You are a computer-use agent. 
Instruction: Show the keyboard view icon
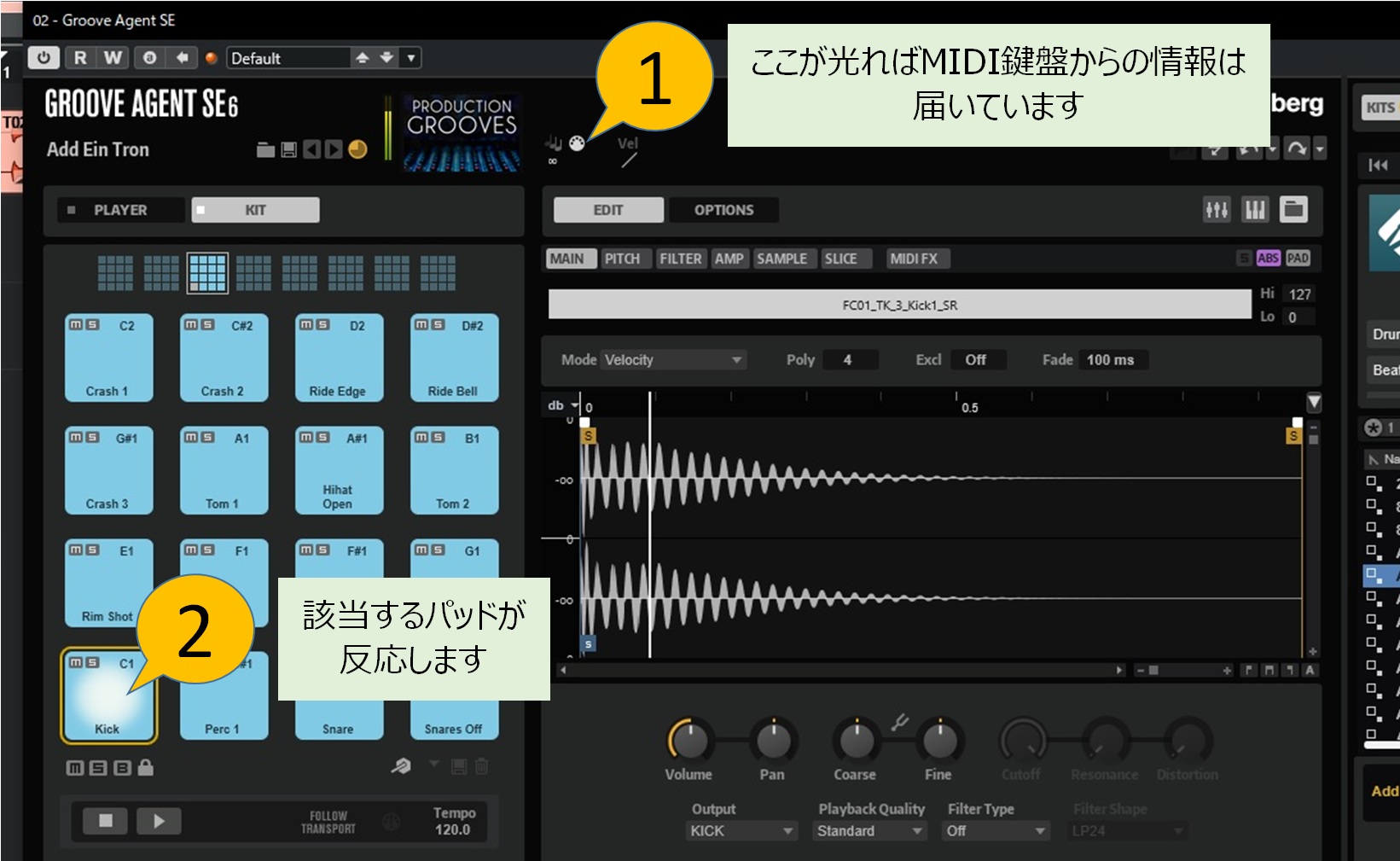pos(1255,209)
